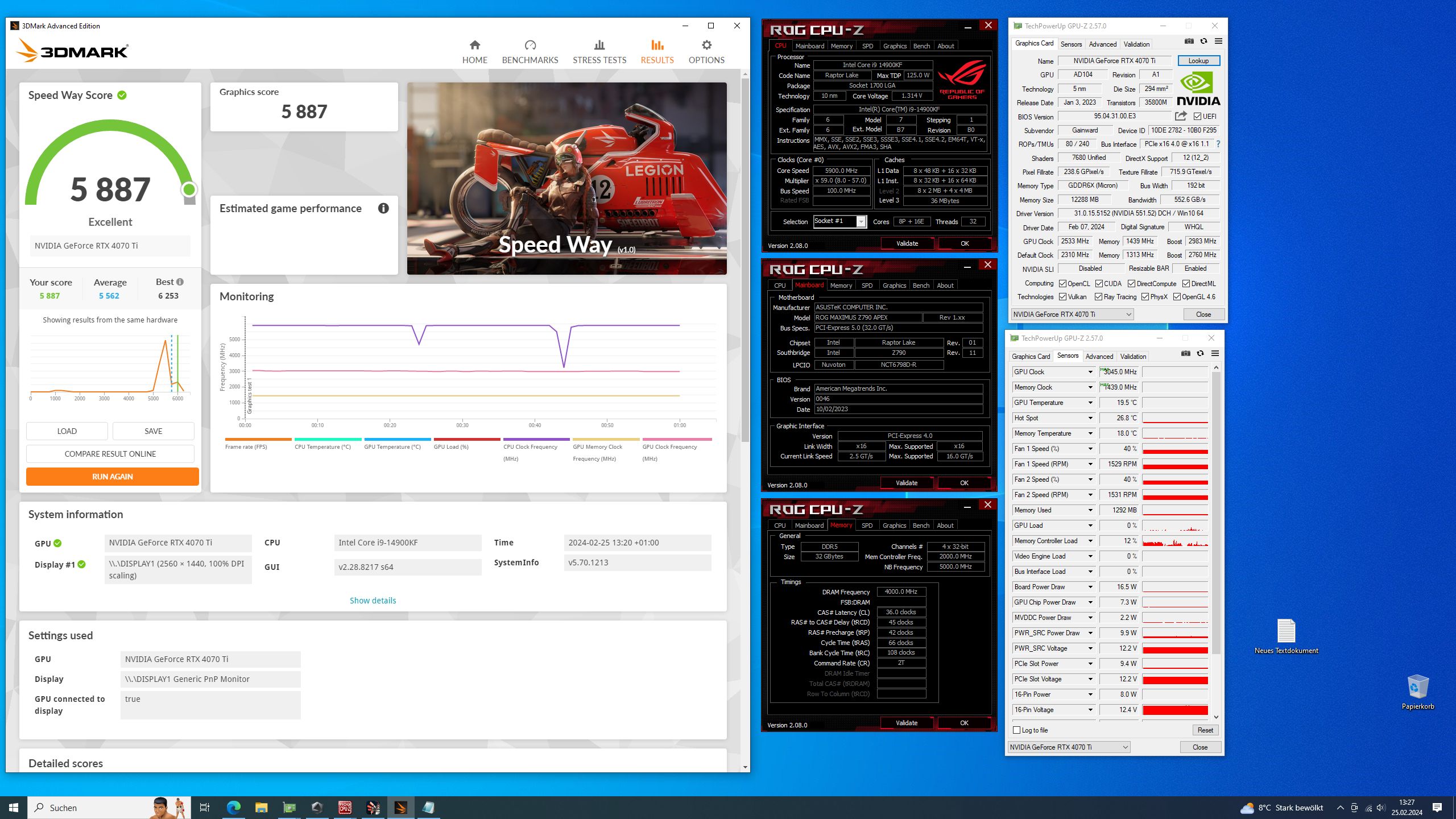Image resolution: width=1456 pixels, height=819 pixels.
Task: Click the info icon next to Best score
Action: point(180,282)
